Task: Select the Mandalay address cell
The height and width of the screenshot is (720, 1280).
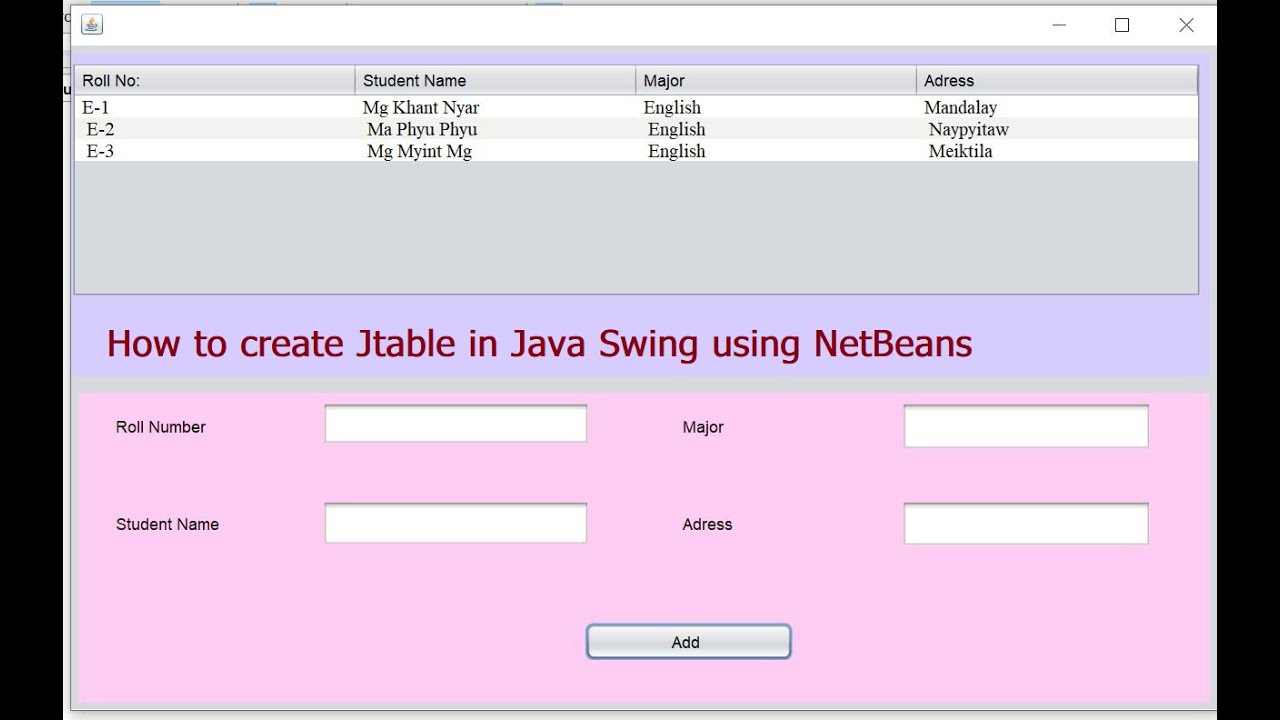Action: [x=1057, y=107]
